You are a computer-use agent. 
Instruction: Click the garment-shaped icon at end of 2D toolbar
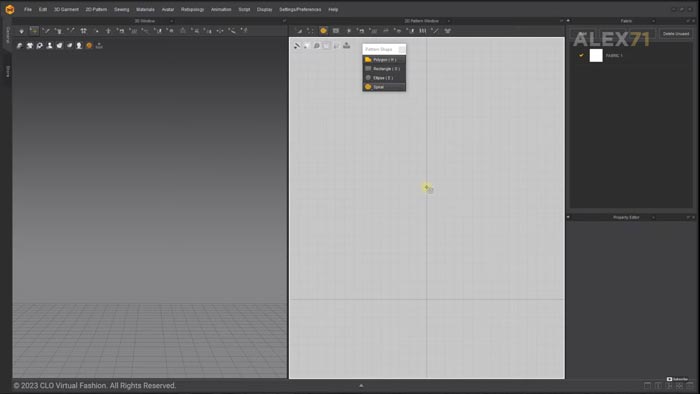click(x=447, y=31)
